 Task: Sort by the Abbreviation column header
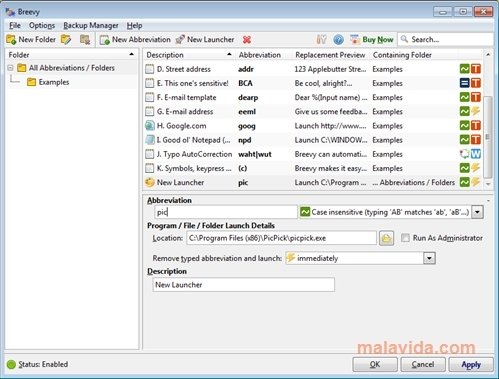pyautogui.click(x=263, y=55)
